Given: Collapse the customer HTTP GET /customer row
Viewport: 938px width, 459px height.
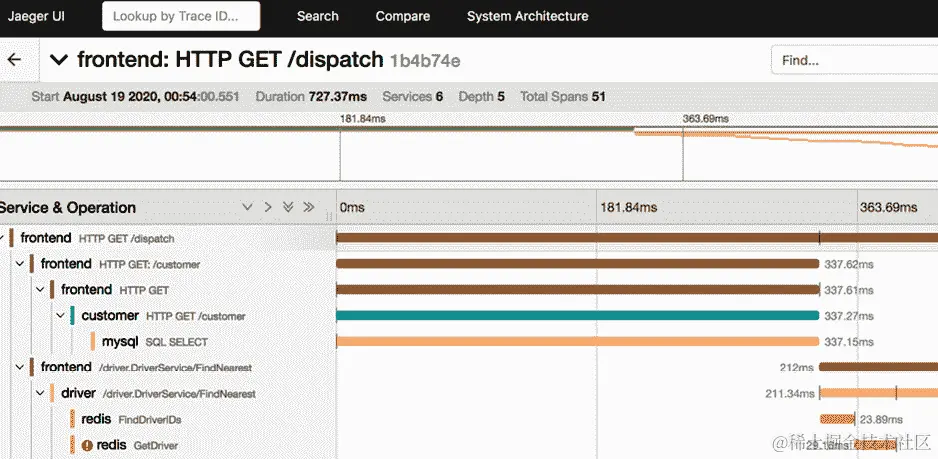Looking at the screenshot, I should pos(60,315).
